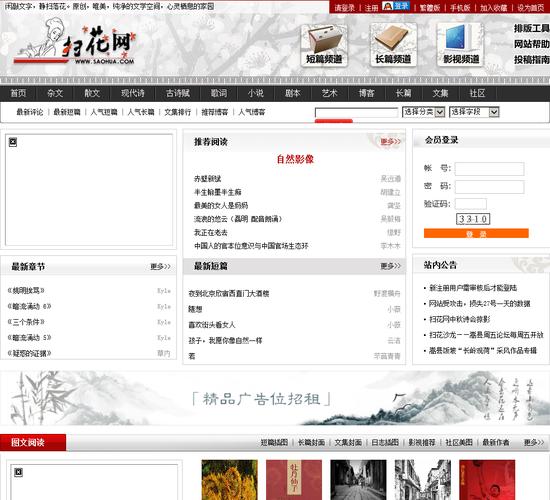Open 人气短篇 sub-navigation link
The height and width of the screenshot is (500, 550).
point(104,112)
